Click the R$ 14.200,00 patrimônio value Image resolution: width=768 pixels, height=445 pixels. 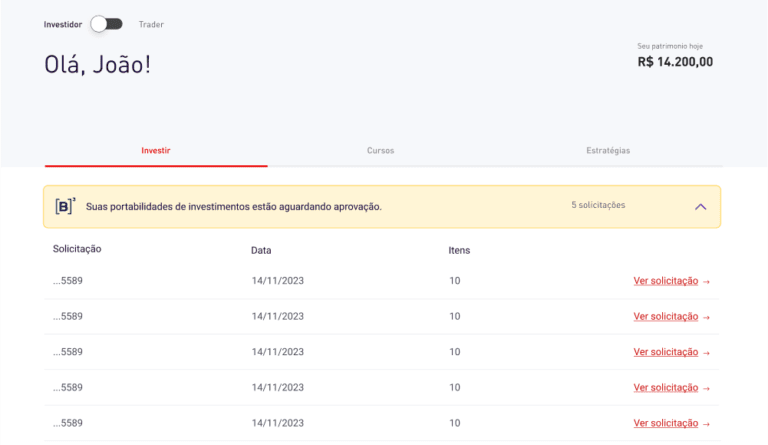coord(675,62)
